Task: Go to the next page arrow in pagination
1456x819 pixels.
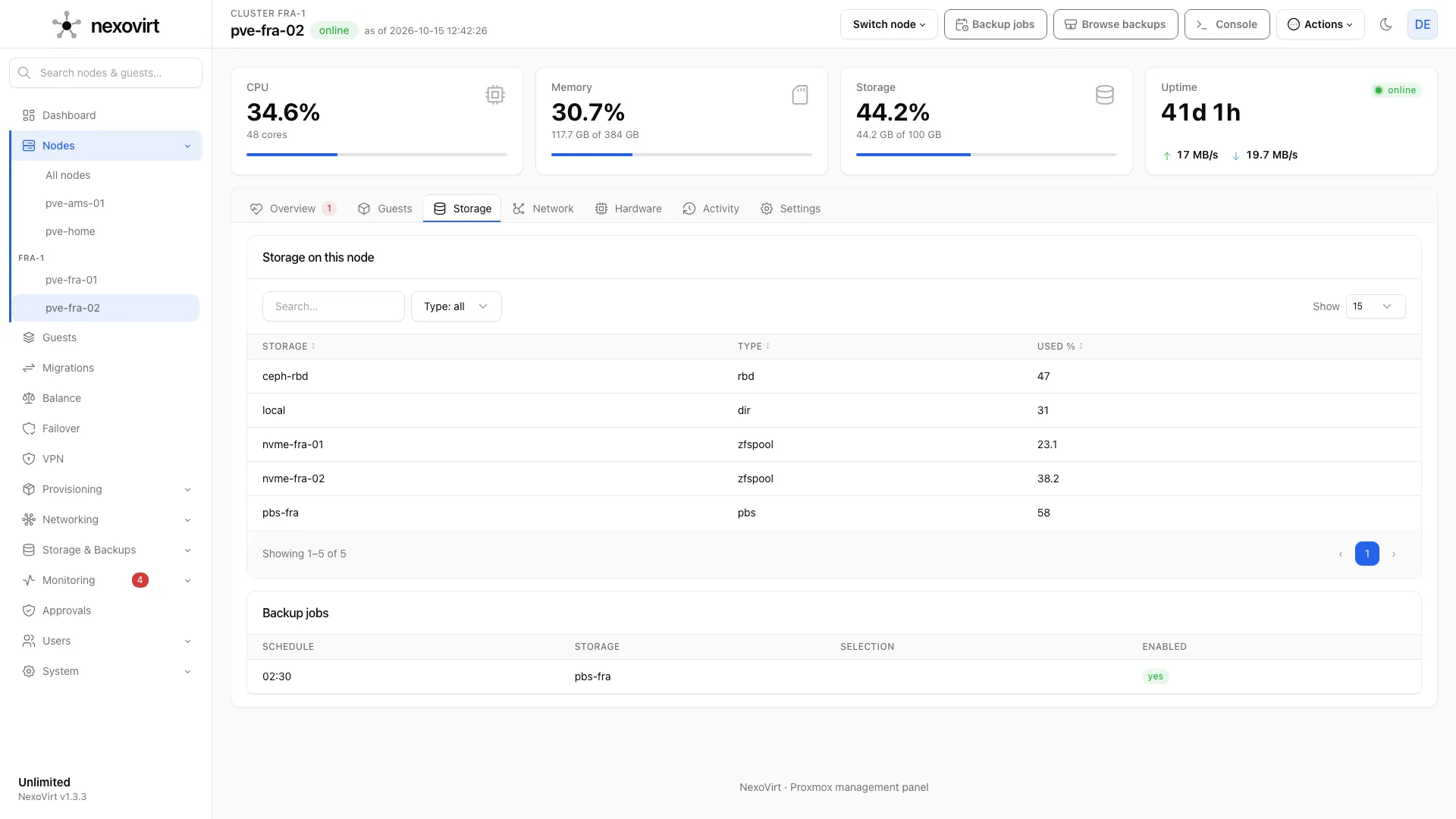Action: [x=1394, y=554]
